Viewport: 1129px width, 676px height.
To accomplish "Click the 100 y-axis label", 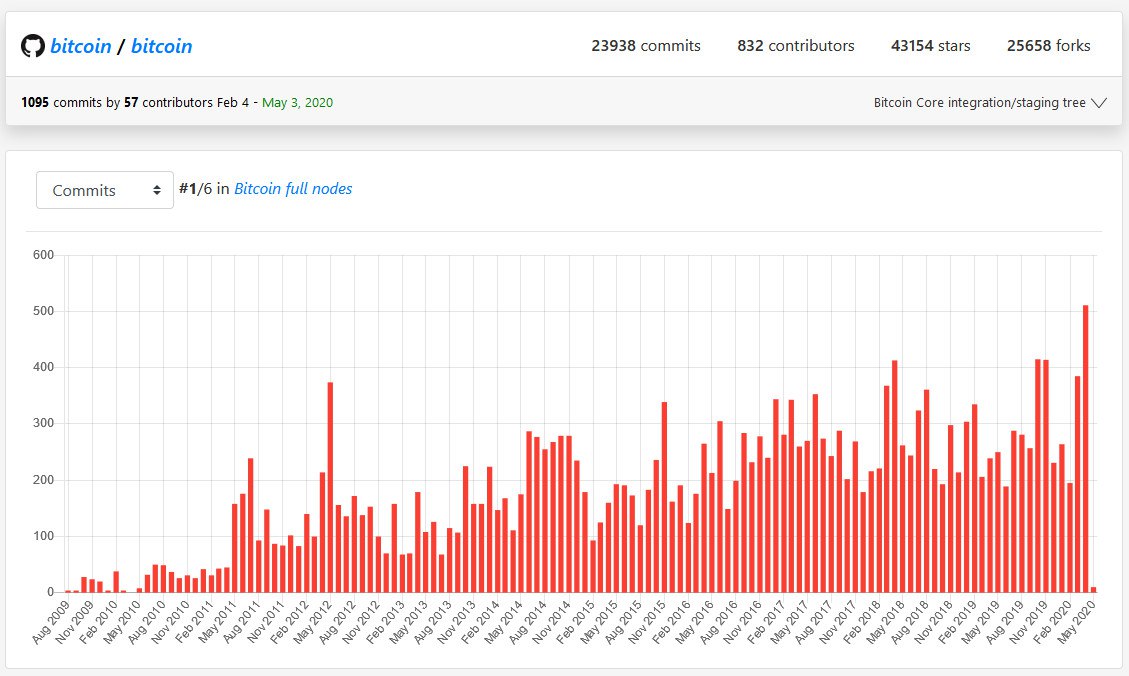I will [x=43, y=536].
